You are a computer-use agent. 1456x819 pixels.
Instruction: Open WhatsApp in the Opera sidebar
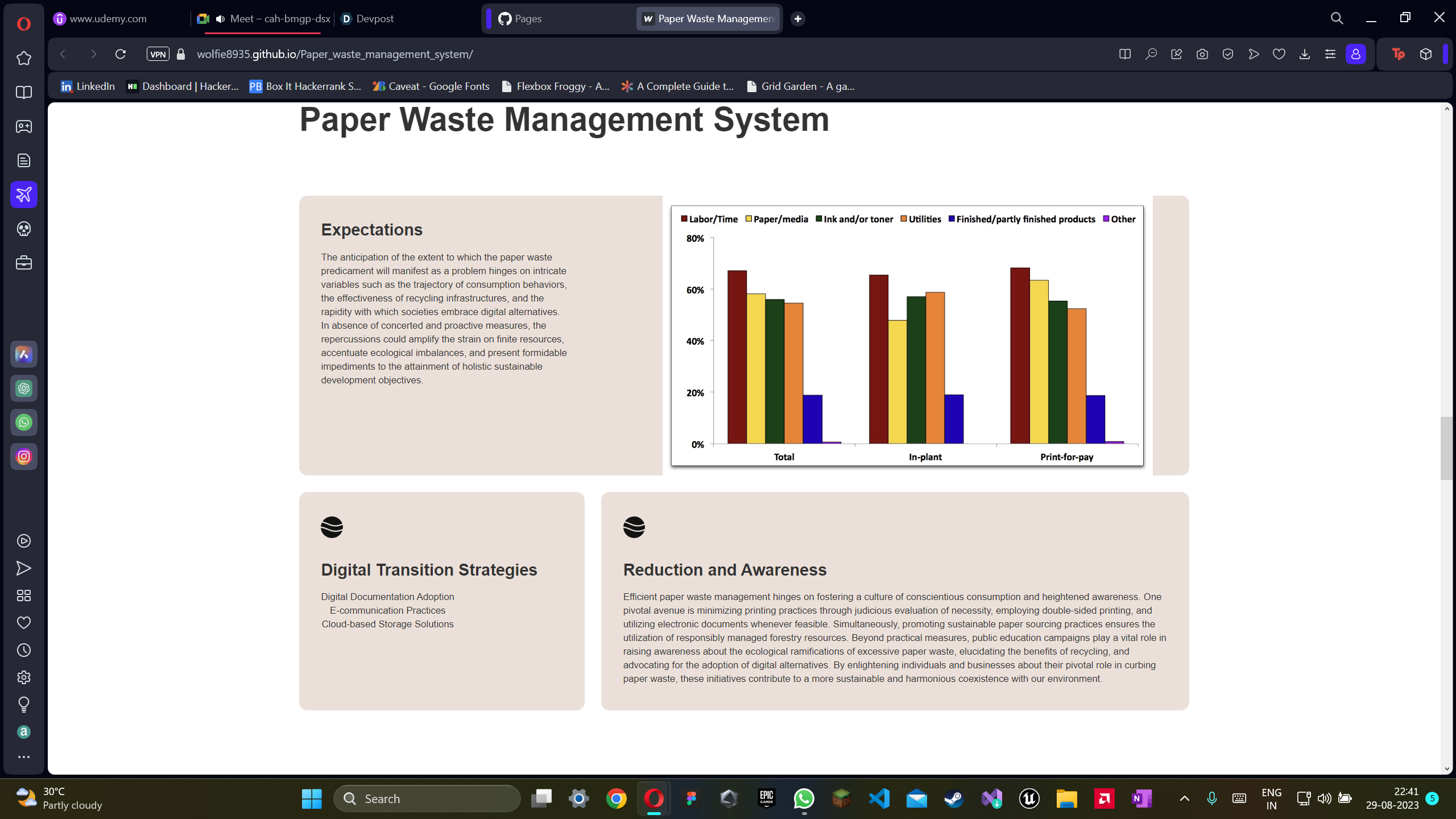(x=24, y=423)
